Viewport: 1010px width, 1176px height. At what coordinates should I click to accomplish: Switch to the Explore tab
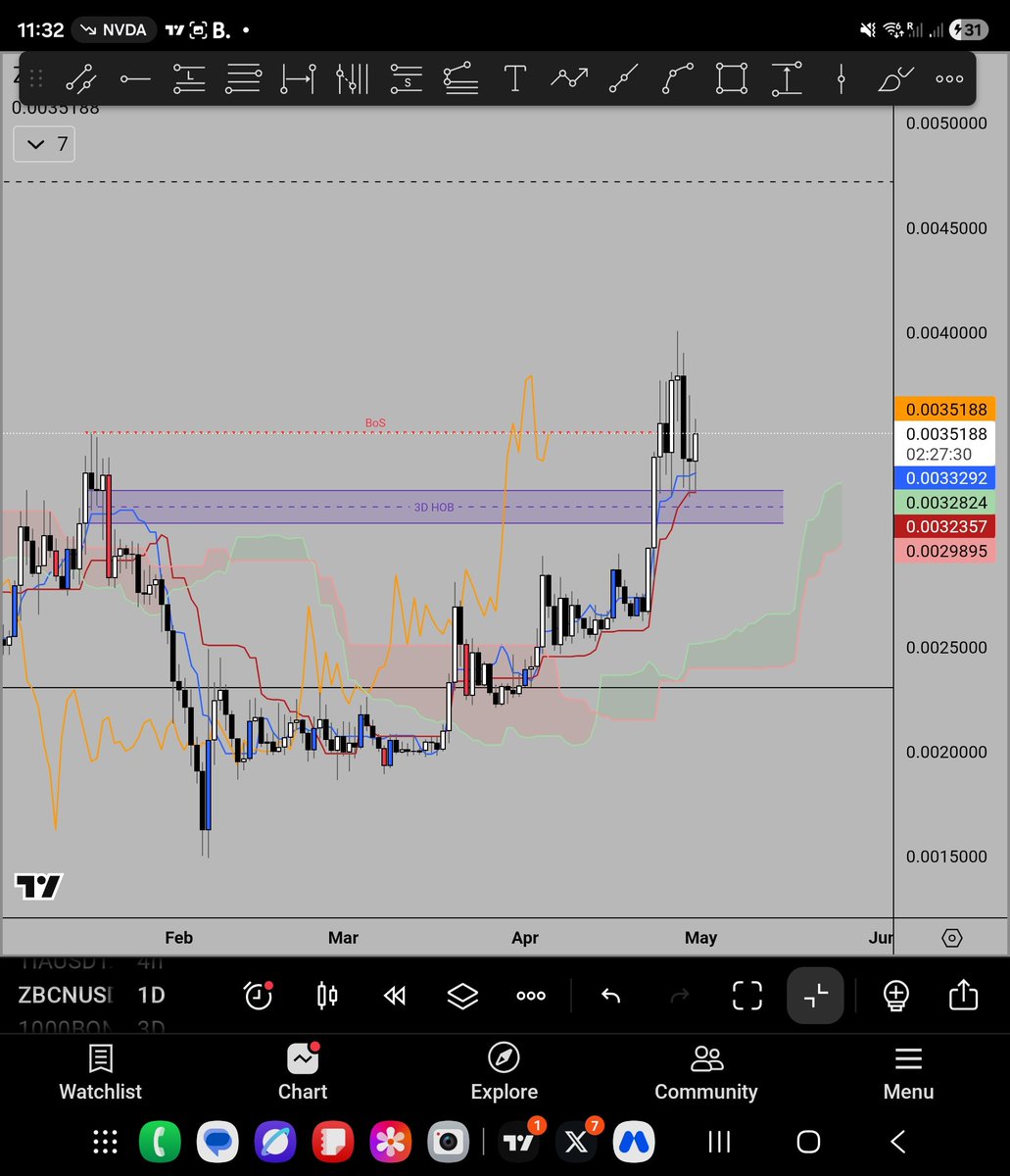(x=504, y=1073)
